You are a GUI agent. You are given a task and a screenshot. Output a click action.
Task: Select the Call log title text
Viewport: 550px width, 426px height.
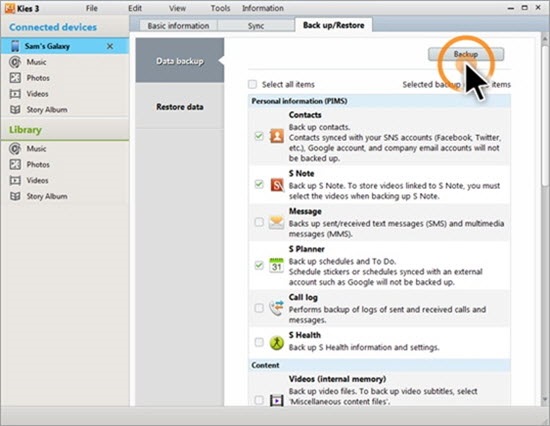(303, 297)
